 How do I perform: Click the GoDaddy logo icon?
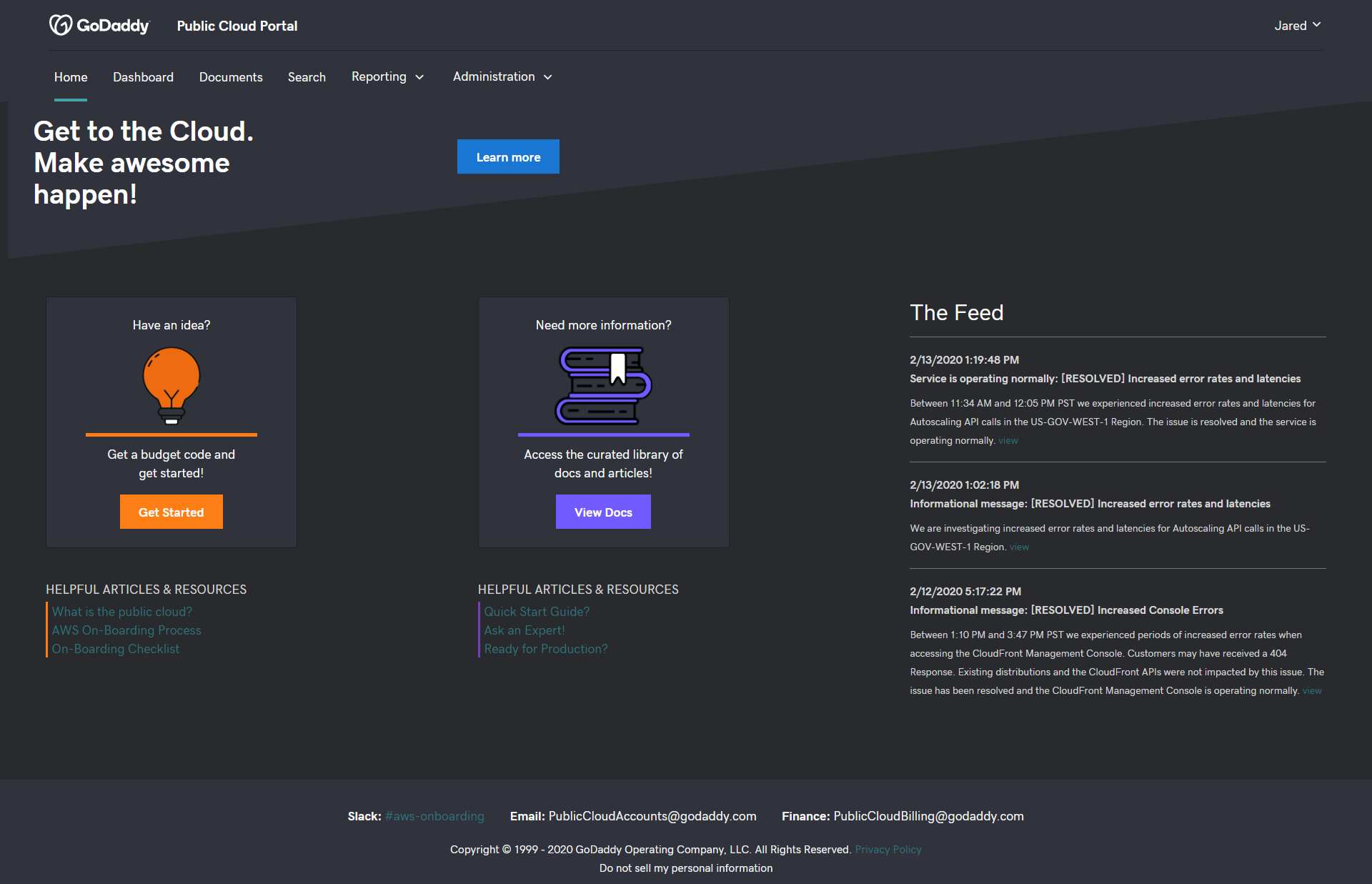click(x=61, y=26)
